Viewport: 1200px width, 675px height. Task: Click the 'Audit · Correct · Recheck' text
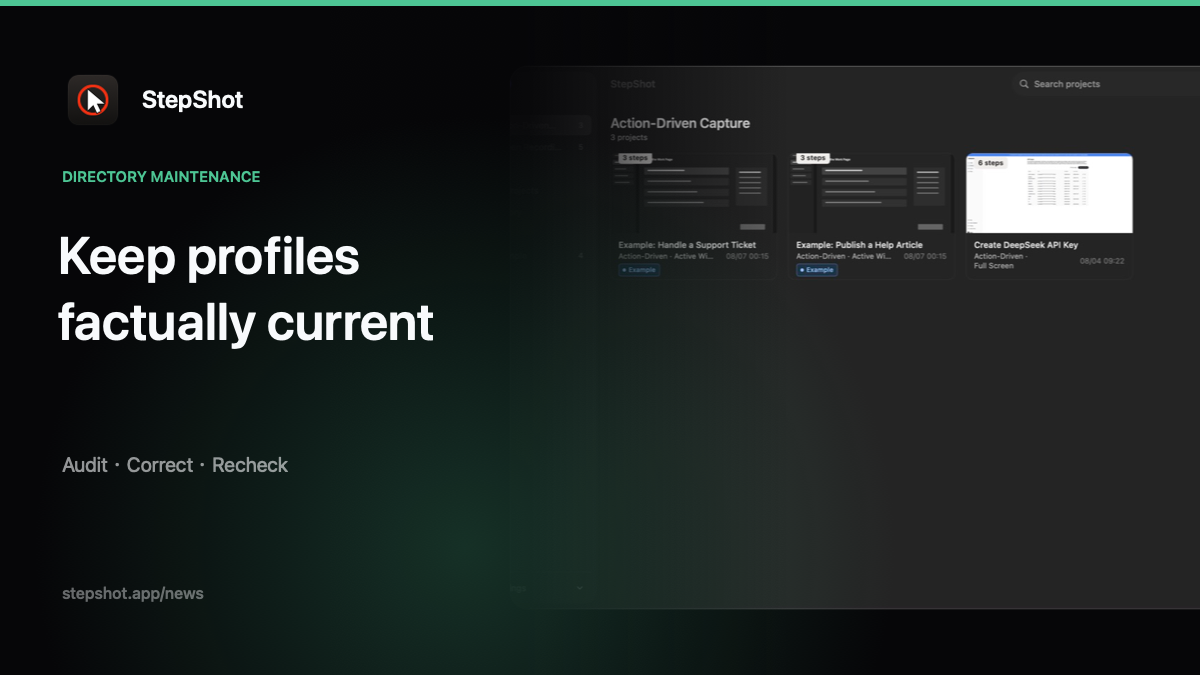click(x=175, y=465)
